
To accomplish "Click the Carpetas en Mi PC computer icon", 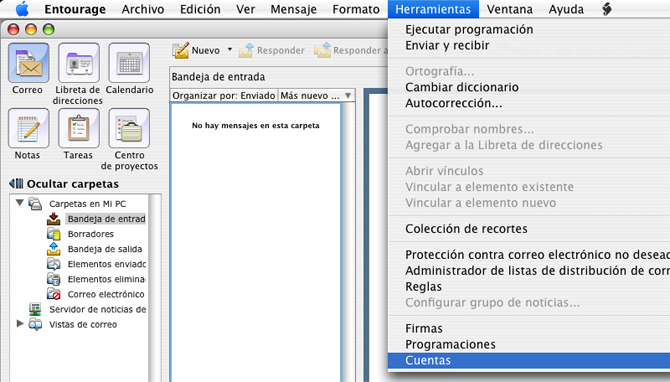I will point(35,204).
